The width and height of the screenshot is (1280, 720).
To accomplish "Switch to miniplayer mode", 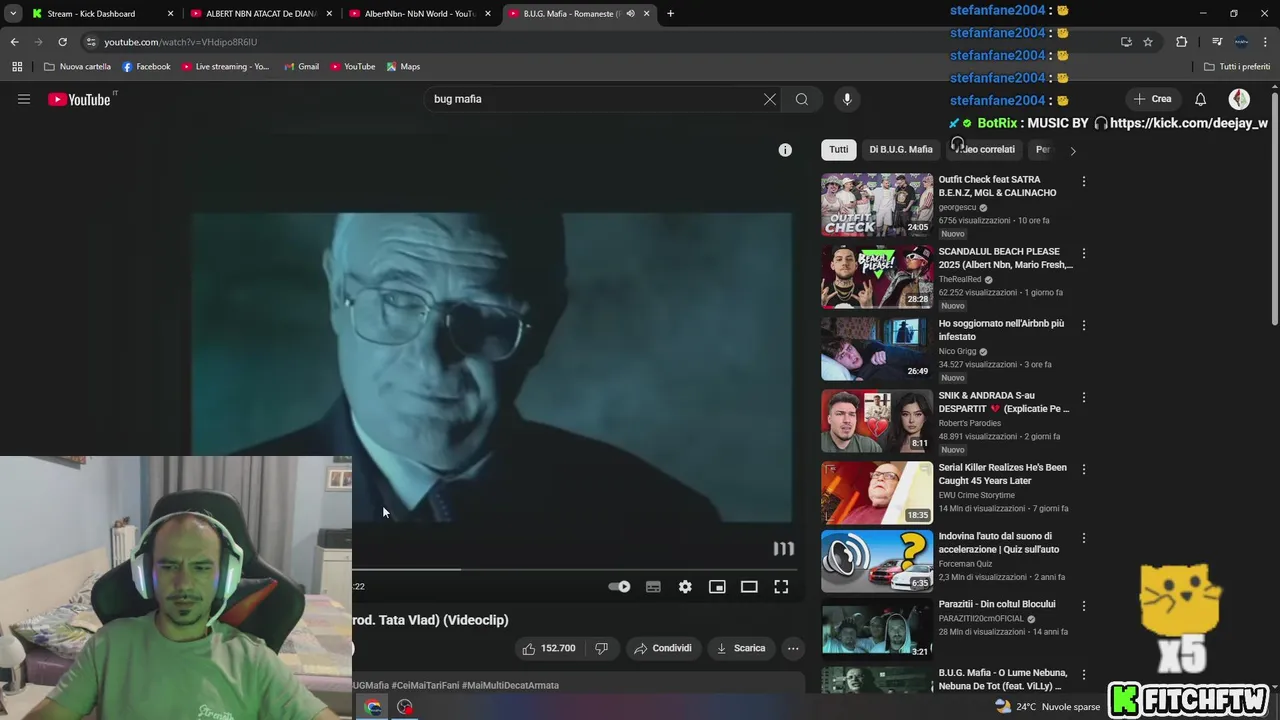I will point(717,587).
